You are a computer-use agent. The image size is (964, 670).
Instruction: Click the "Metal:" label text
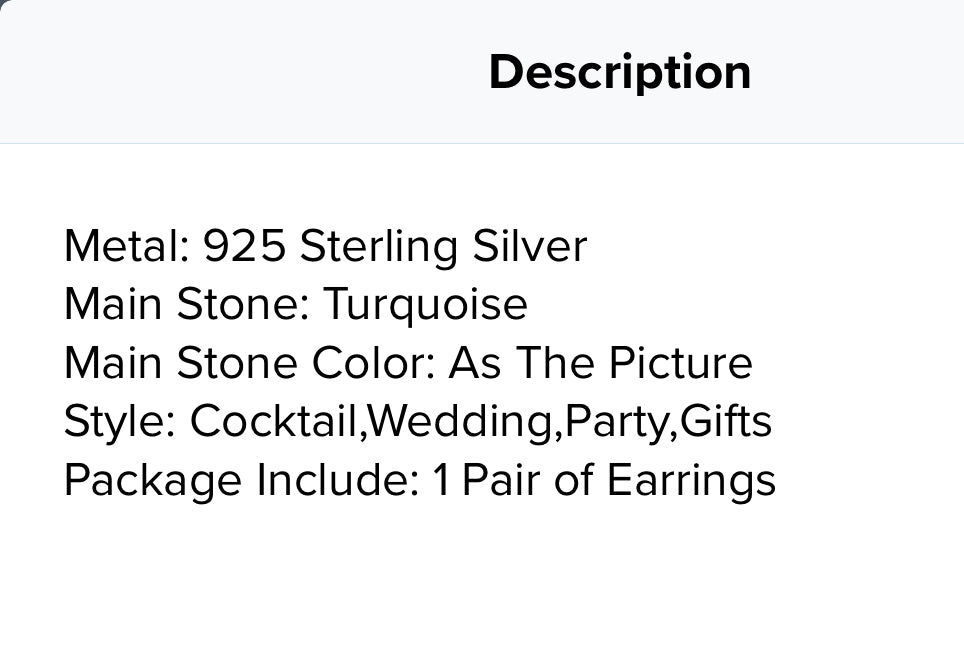(126, 246)
